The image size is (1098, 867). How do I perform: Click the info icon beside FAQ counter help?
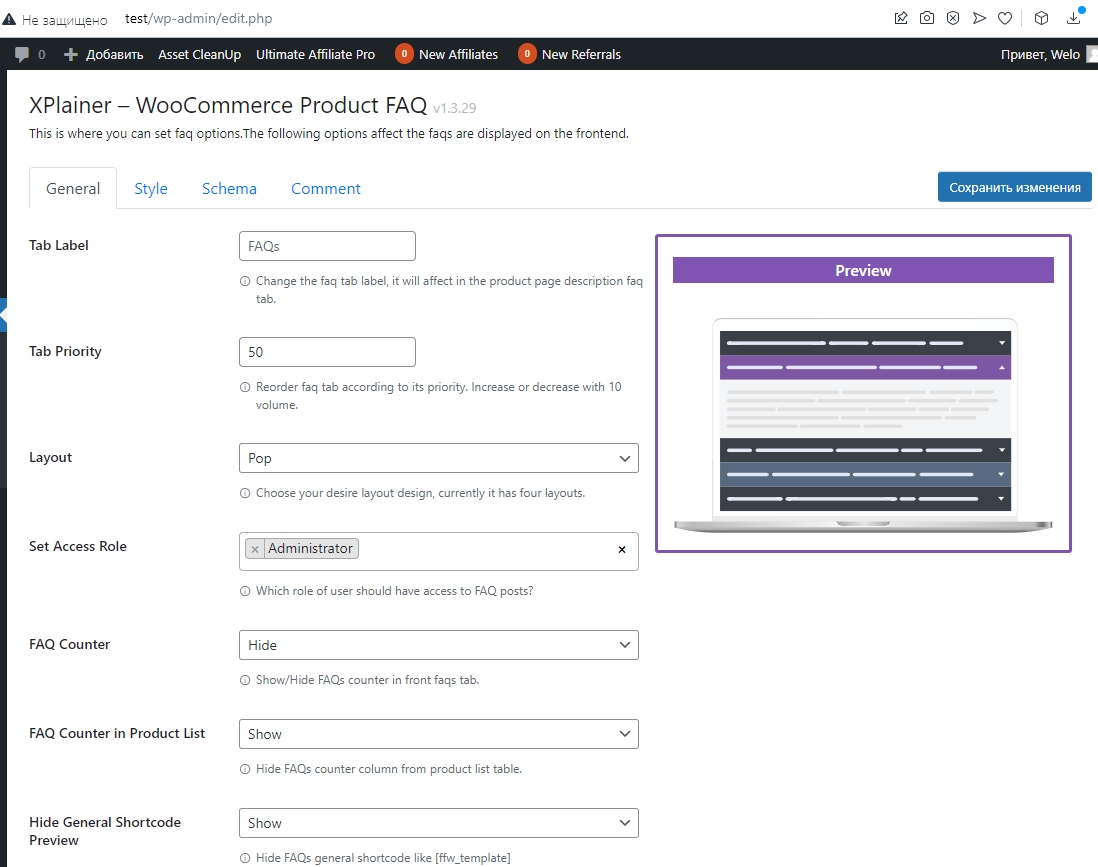tap(245, 680)
